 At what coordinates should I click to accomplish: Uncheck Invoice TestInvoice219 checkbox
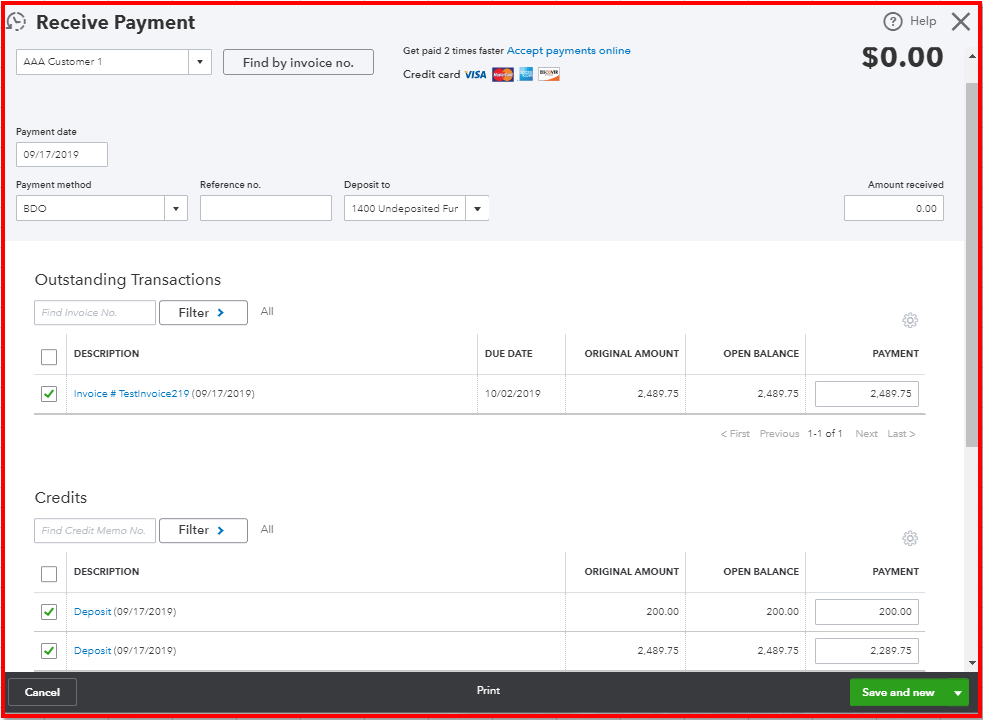pyautogui.click(x=49, y=394)
